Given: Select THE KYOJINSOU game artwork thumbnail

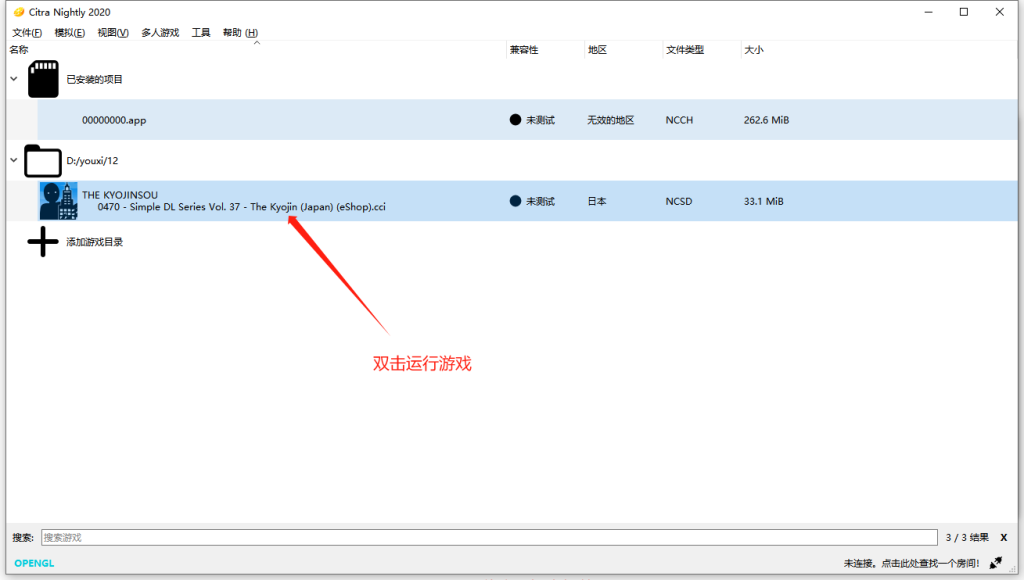Looking at the screenshot, I should click(x=58, y=200).
